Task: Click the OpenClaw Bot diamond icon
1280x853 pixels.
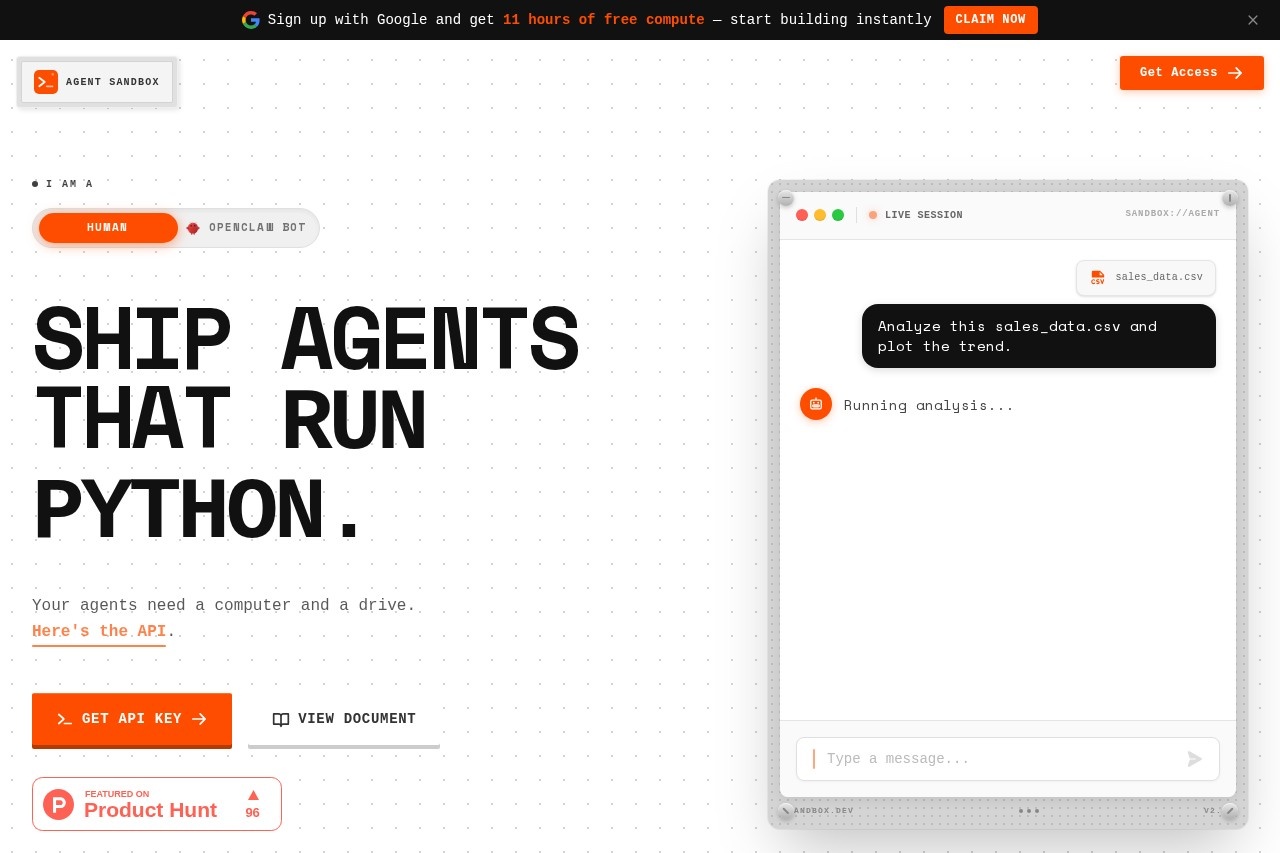Action: coord(193,228)
